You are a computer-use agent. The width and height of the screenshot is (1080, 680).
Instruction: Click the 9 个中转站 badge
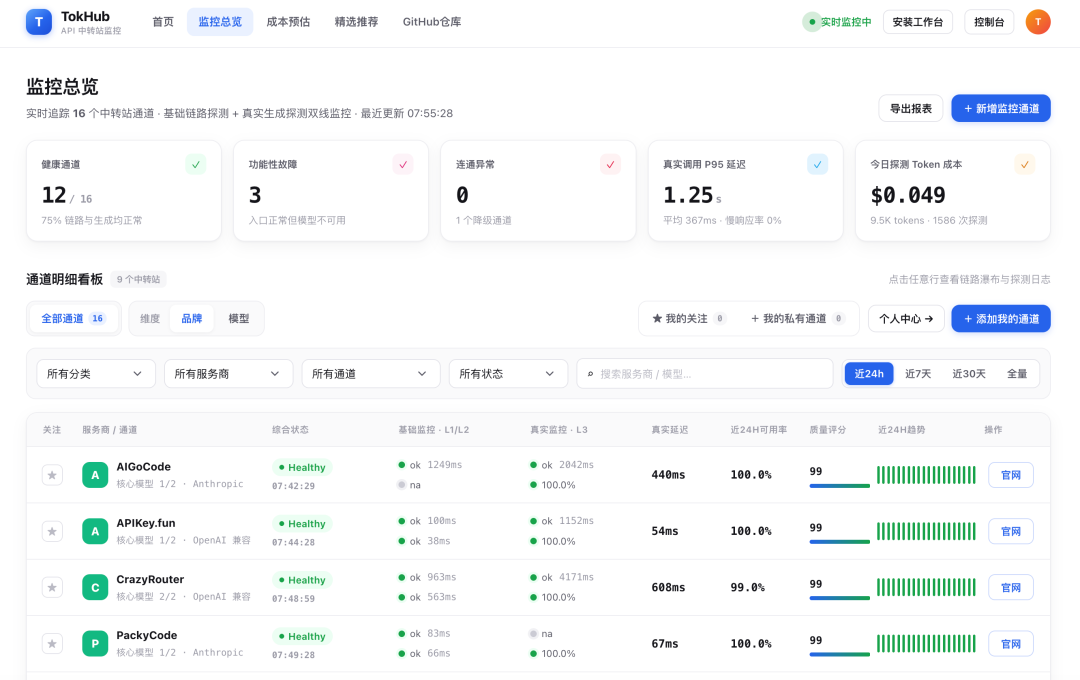coord(138,279)
